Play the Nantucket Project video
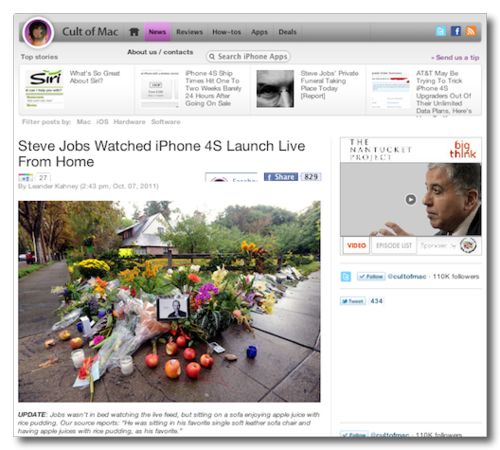500x450 pixels. [411, 199]
